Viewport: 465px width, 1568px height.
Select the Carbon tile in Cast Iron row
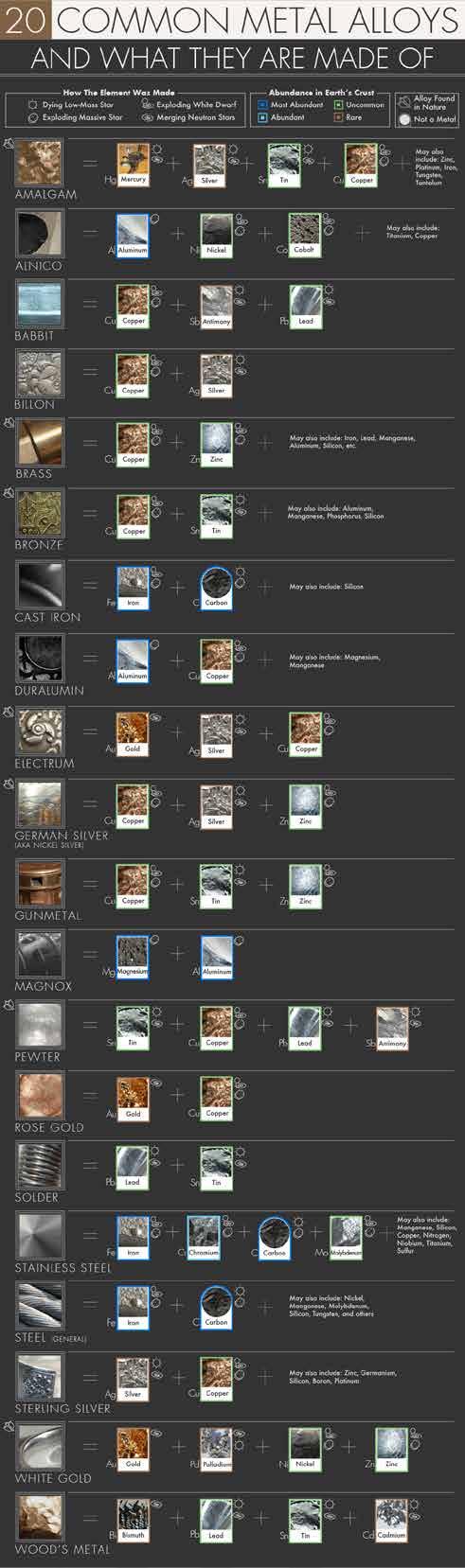click(216, 588)
